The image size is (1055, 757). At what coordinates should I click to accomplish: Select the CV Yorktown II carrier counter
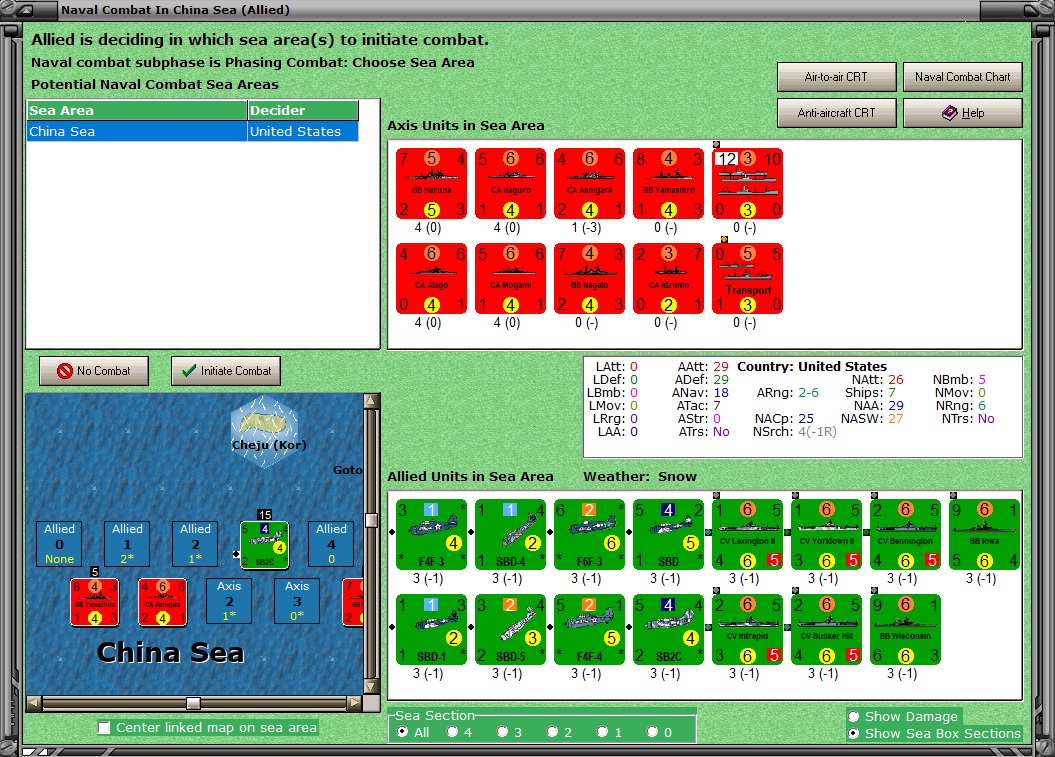[x=826, y=535]
